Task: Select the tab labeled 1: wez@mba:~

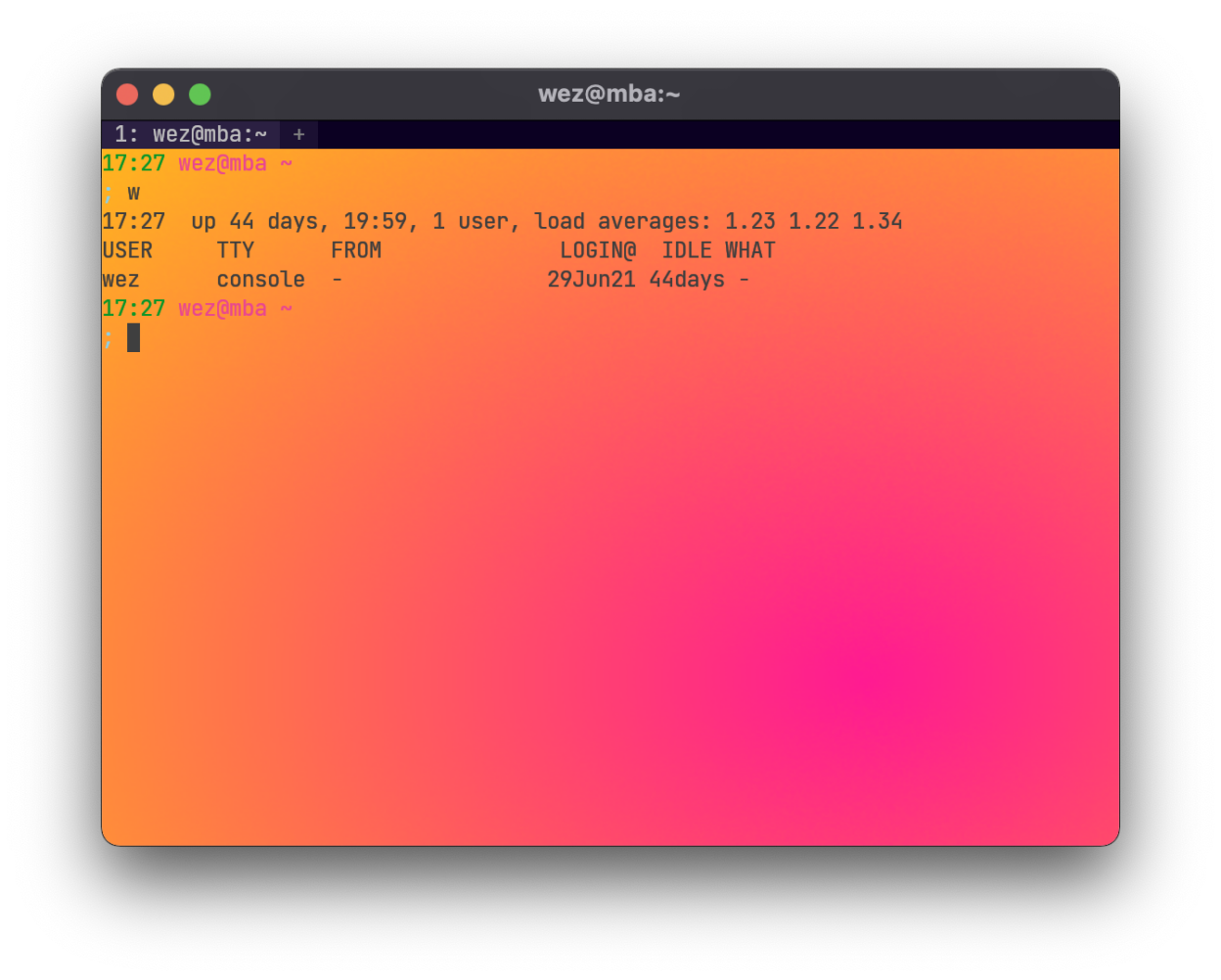Action: click(x=191, y=135)
